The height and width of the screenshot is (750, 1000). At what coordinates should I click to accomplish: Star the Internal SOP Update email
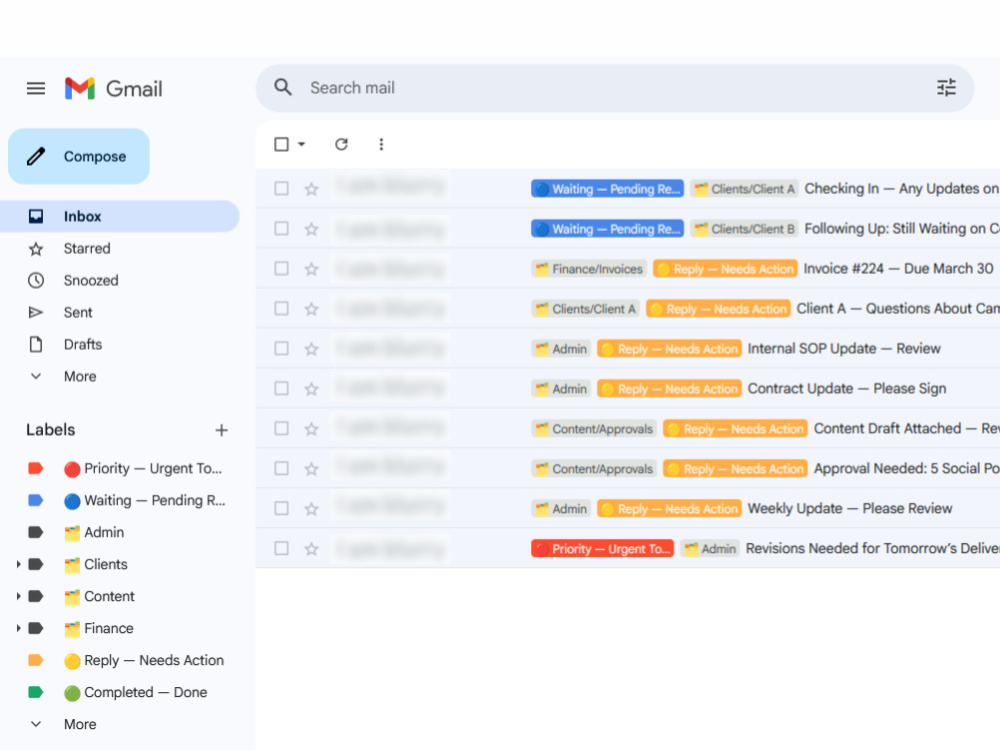tap(311, 349)
